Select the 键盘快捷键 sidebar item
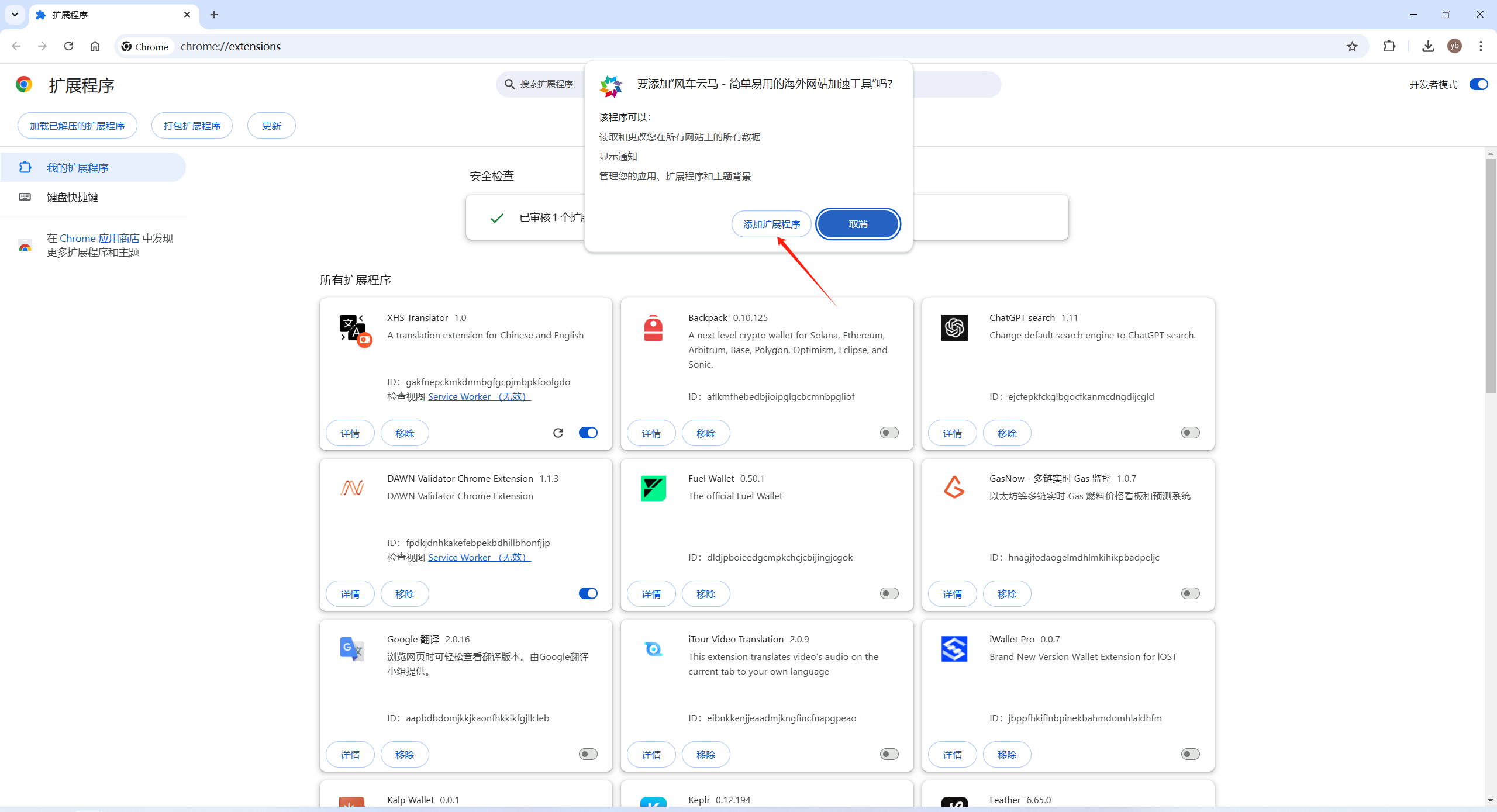Image resolution: width=1497 pixels, height=812 pixels. (73, 197)
